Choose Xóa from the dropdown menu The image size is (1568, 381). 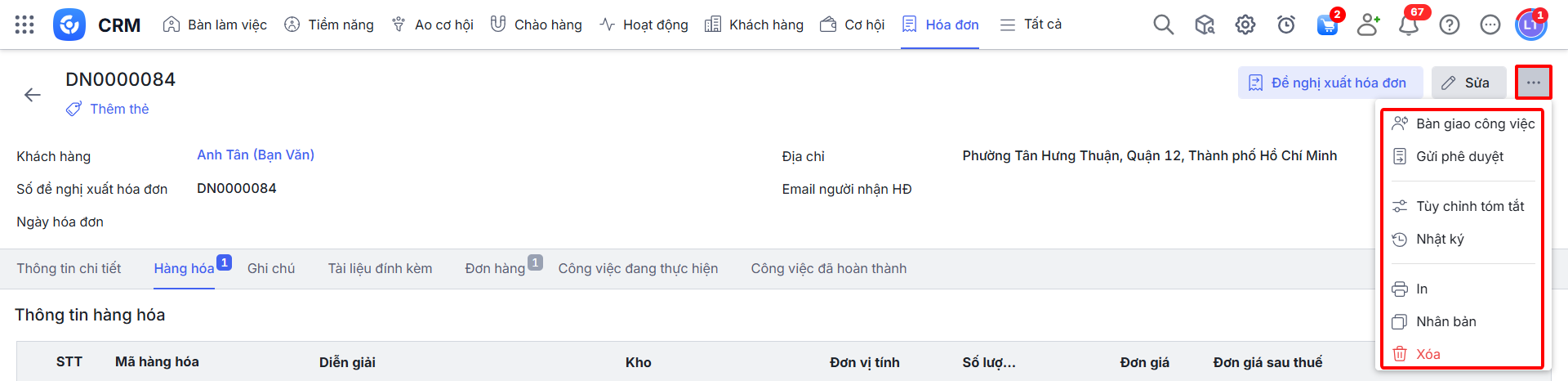click(x=1428, y=354)
